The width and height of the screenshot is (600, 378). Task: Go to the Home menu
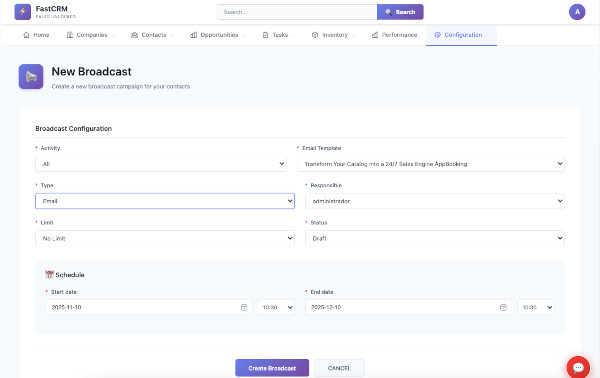click(x=36, y=35)
